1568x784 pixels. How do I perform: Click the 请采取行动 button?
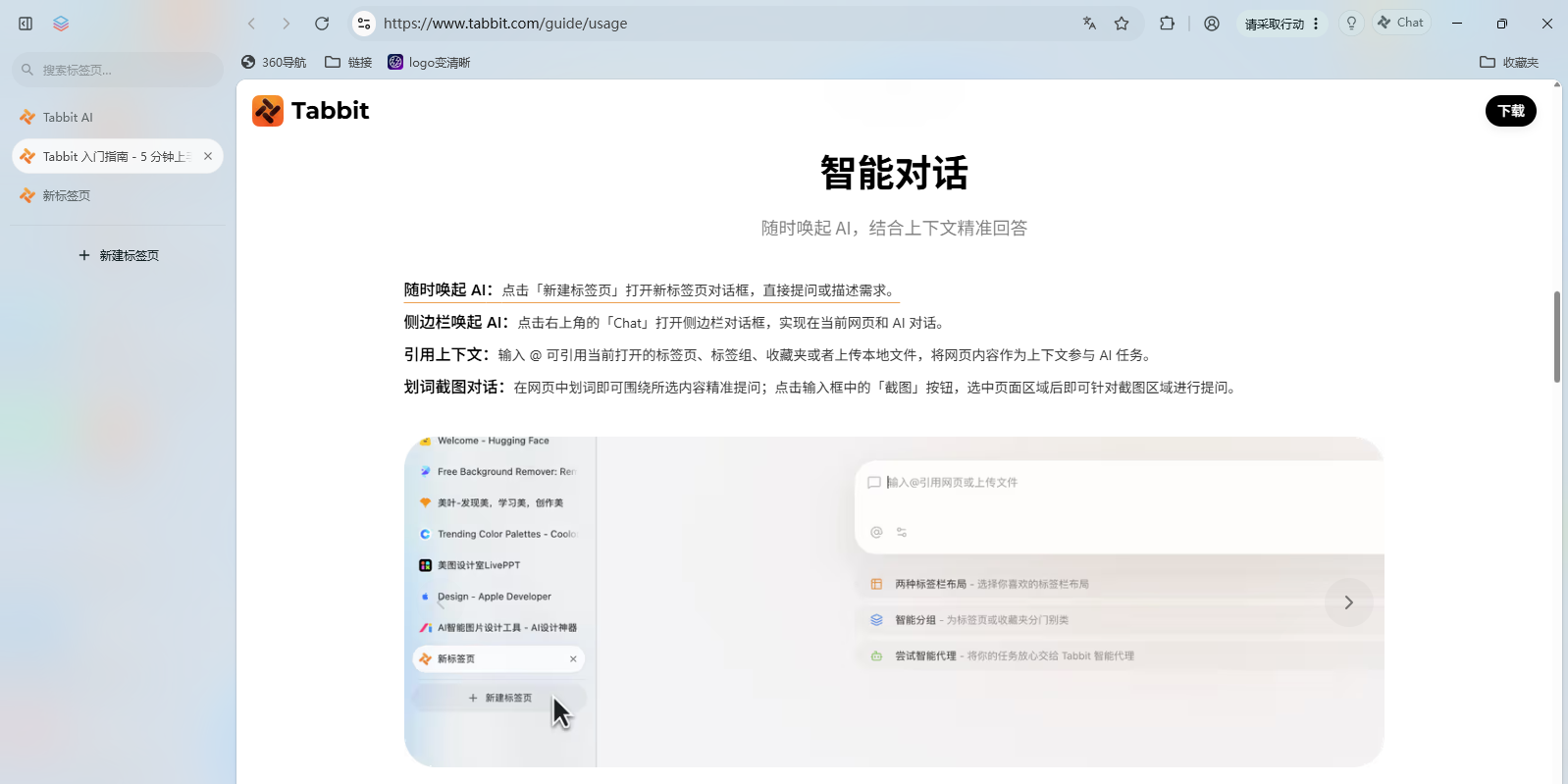pyautogui.click(x=1282, y=24)
